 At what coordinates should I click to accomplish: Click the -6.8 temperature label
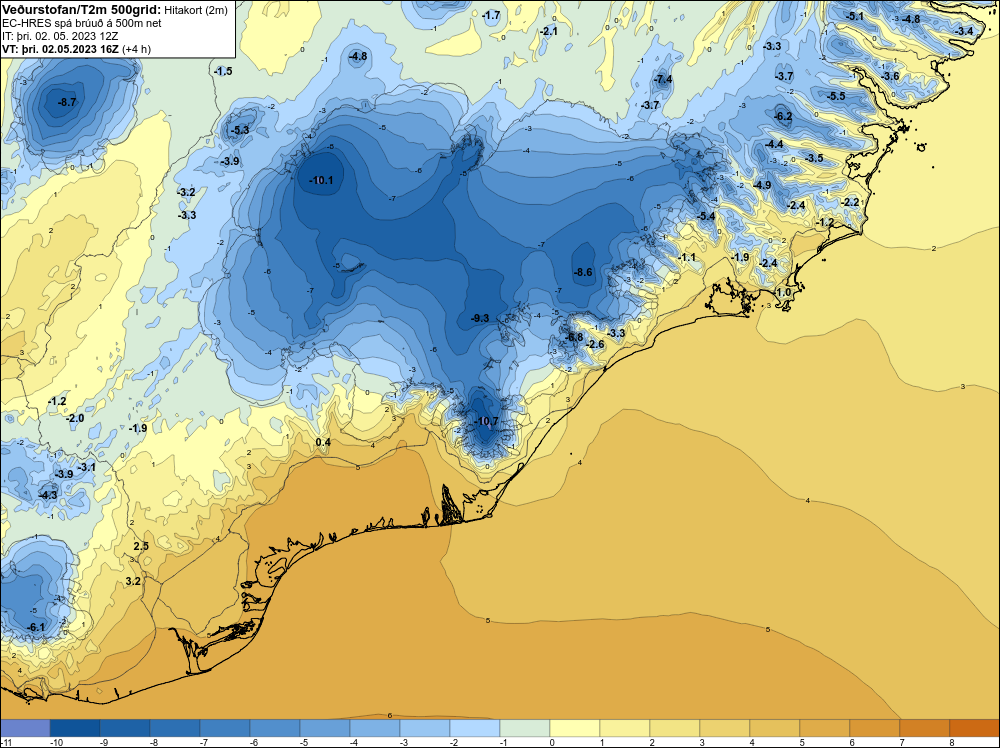pyautogui.click(x=573, y=337)
